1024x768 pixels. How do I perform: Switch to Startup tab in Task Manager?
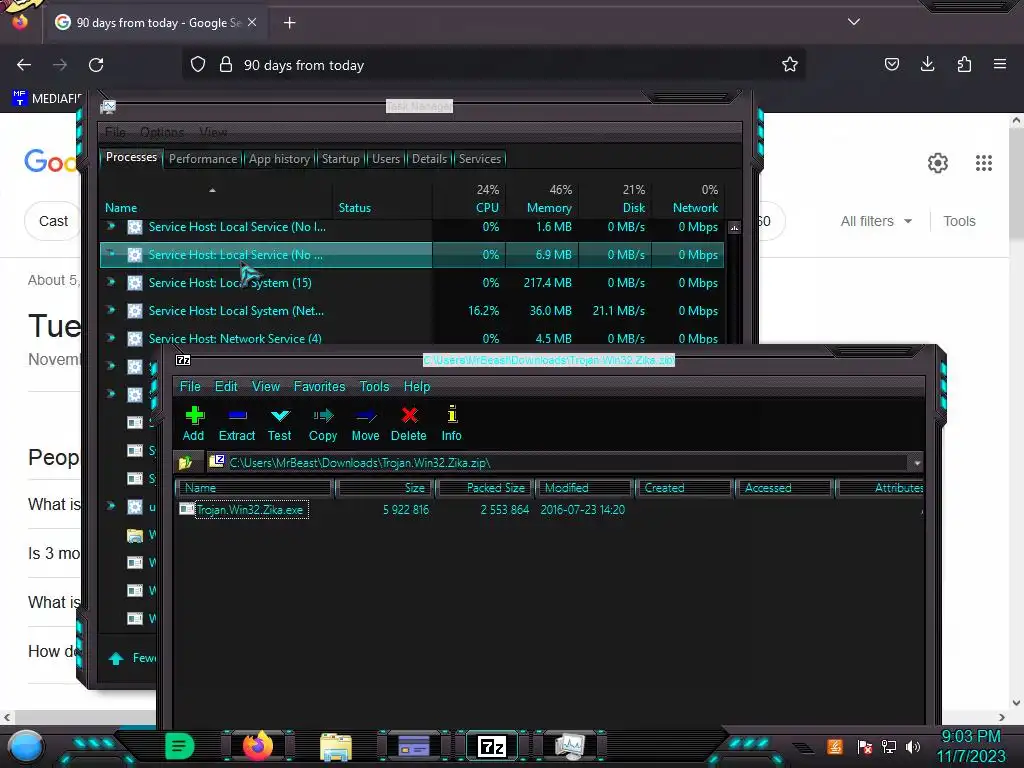click(x=340, y=159)
